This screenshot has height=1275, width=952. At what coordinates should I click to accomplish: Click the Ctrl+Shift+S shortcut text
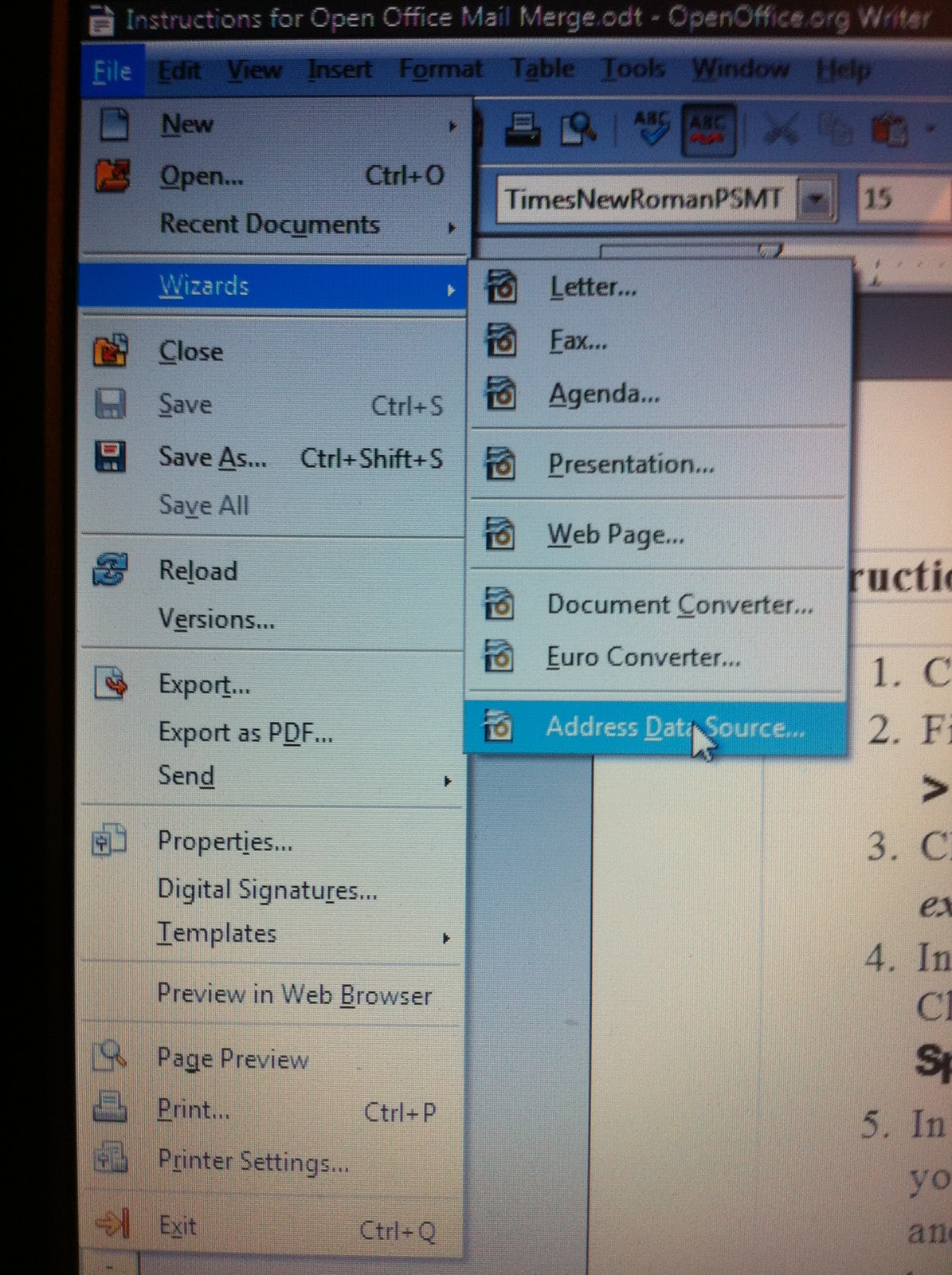(x=371, y=458)
